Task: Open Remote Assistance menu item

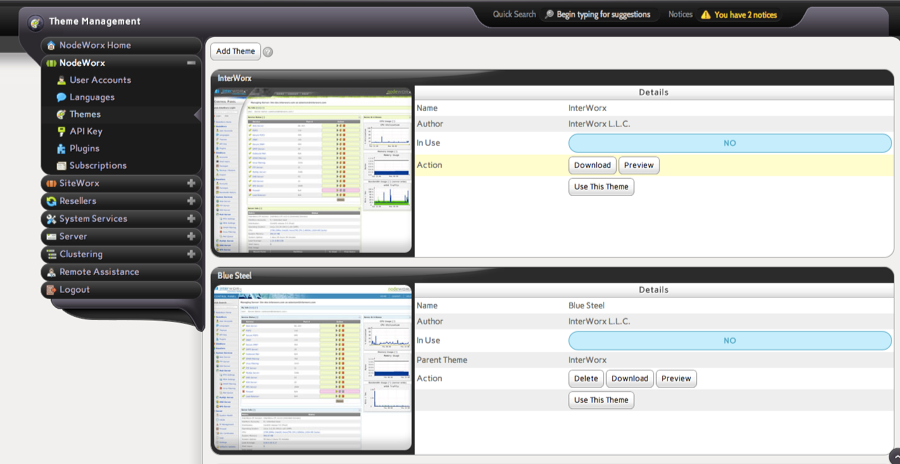Action: (x=121, y=272)
